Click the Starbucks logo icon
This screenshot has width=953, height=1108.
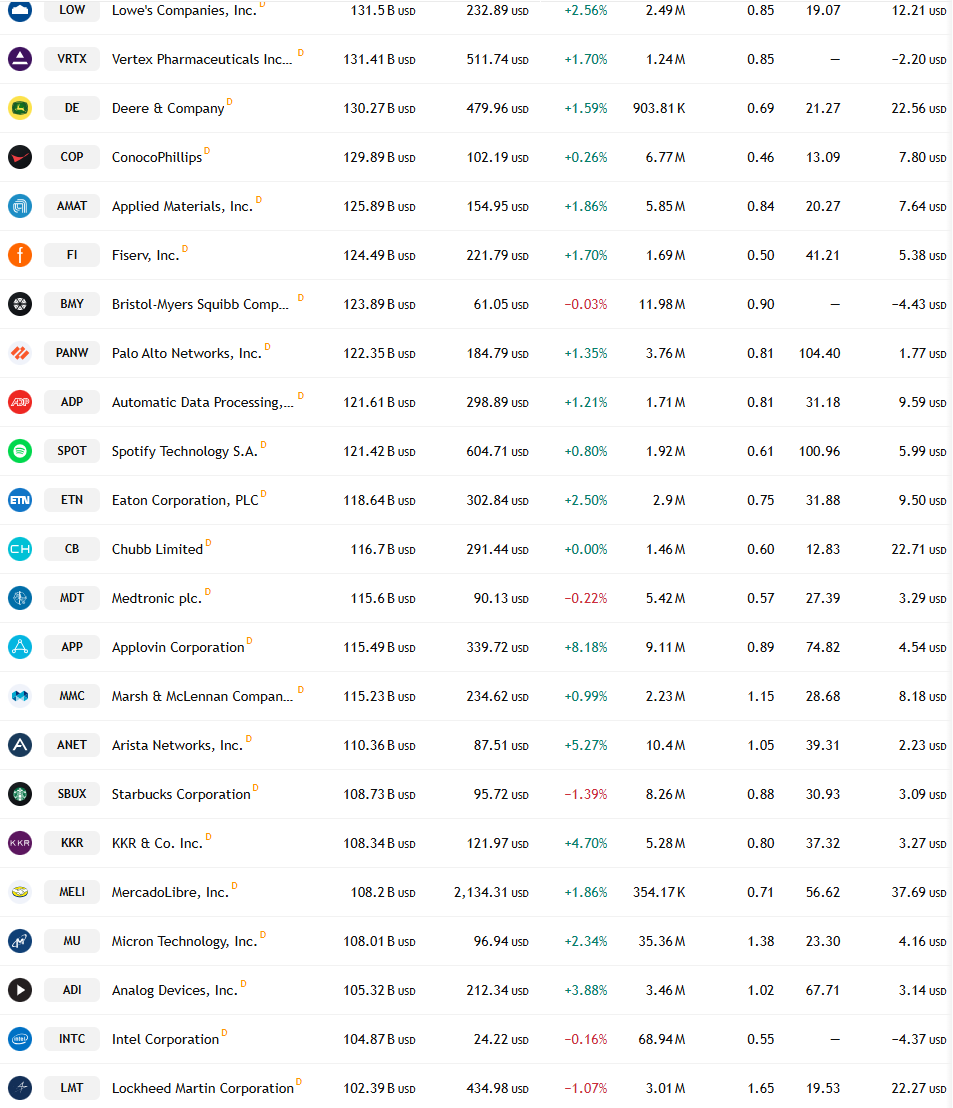(x=20, y=794)
